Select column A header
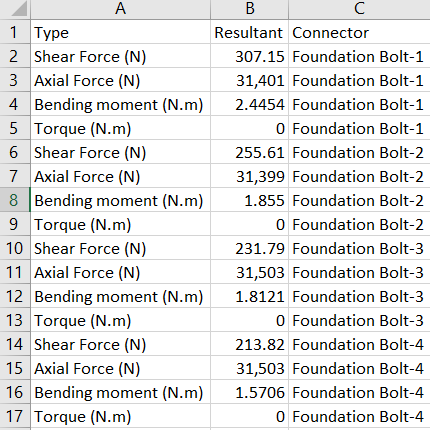The width and height of the screenshot is (430, 430). 120,9
